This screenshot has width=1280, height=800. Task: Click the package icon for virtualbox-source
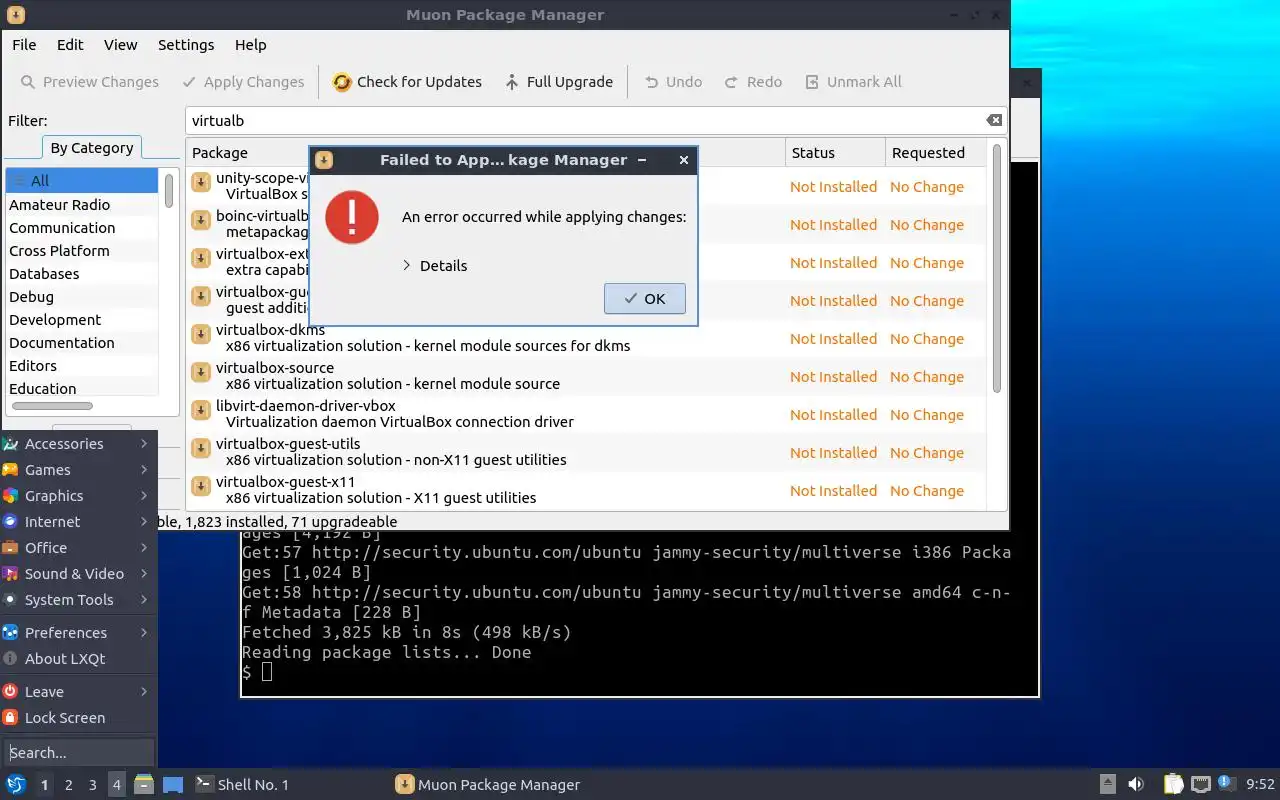(200, 372)
